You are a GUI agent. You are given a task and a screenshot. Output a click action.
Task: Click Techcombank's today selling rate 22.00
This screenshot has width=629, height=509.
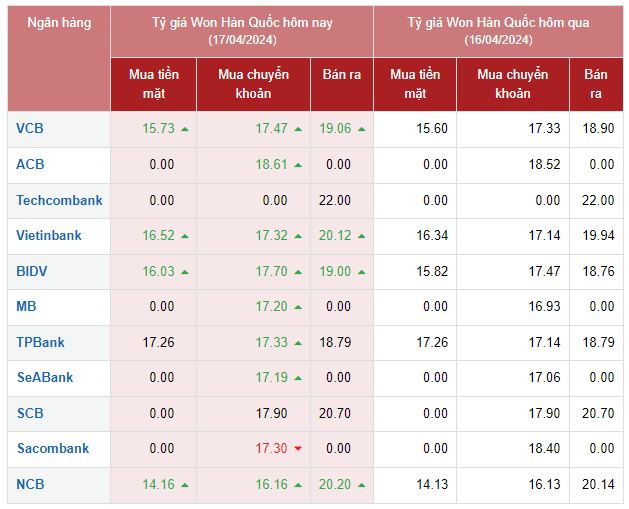pyautogui.click(x=335, y=200)
